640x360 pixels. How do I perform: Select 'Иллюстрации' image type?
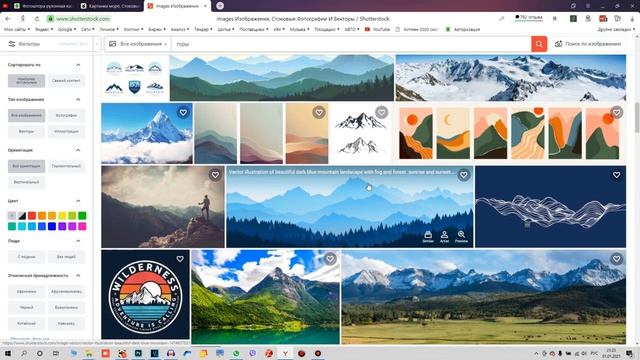[66, 131]
